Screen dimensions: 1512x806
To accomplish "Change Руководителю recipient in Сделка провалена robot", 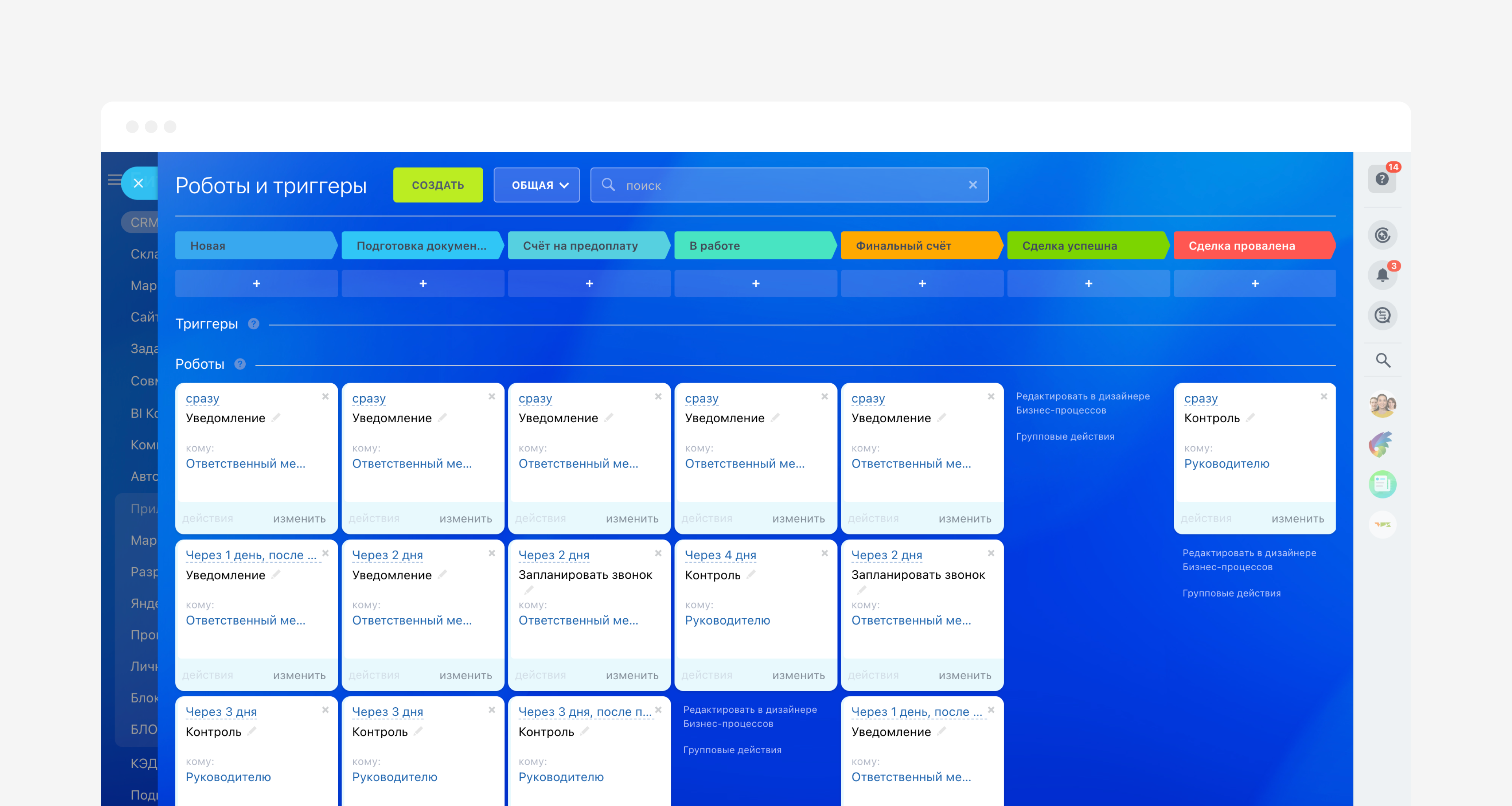I will coord(1227,464).
